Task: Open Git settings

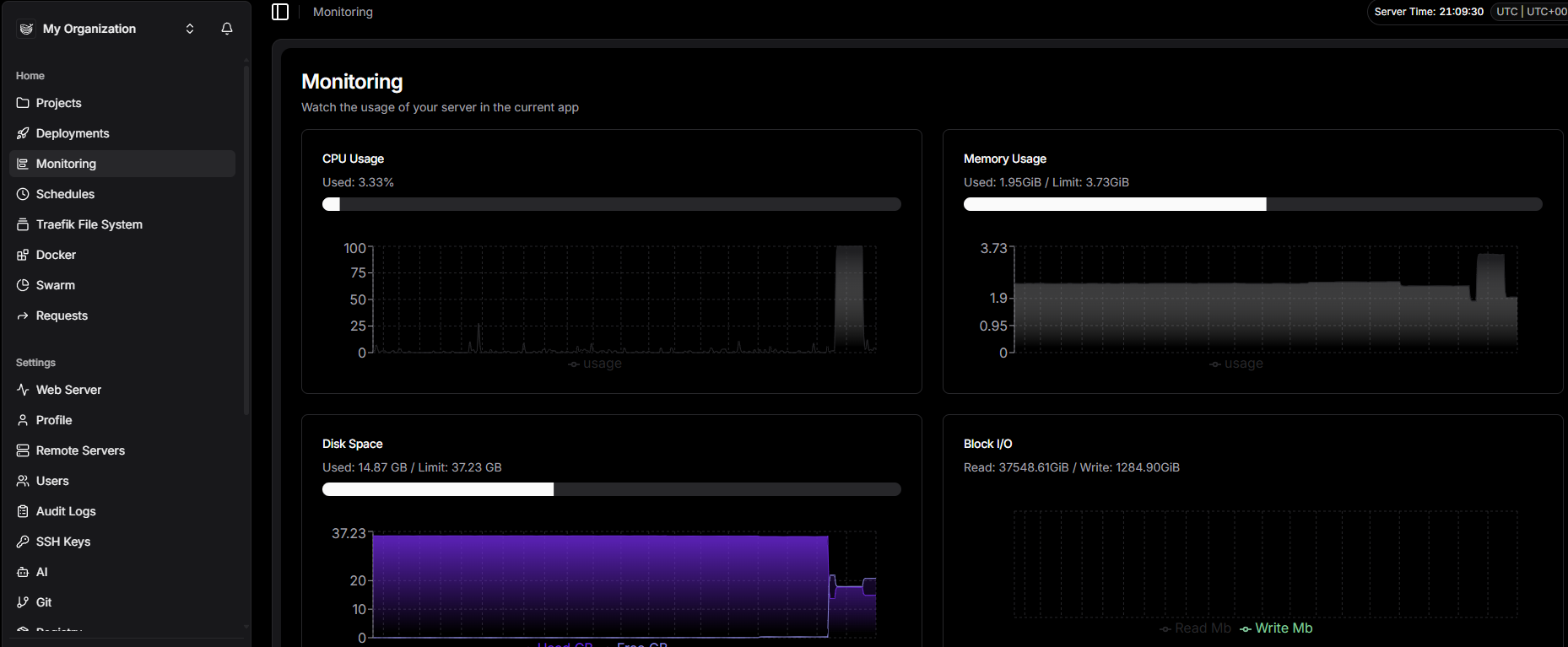Action: (122, 602)
